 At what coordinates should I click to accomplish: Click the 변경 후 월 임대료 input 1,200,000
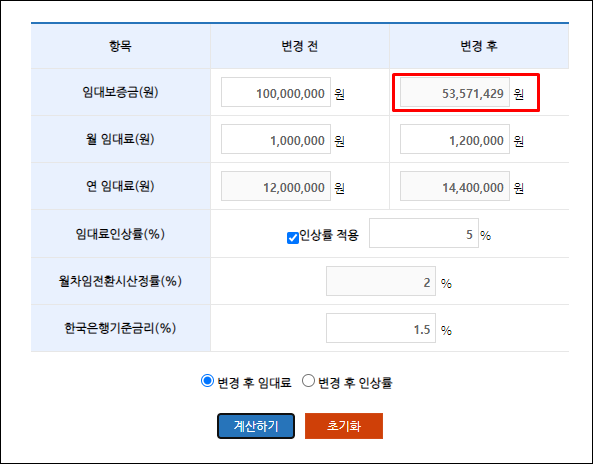coord(455,139)
